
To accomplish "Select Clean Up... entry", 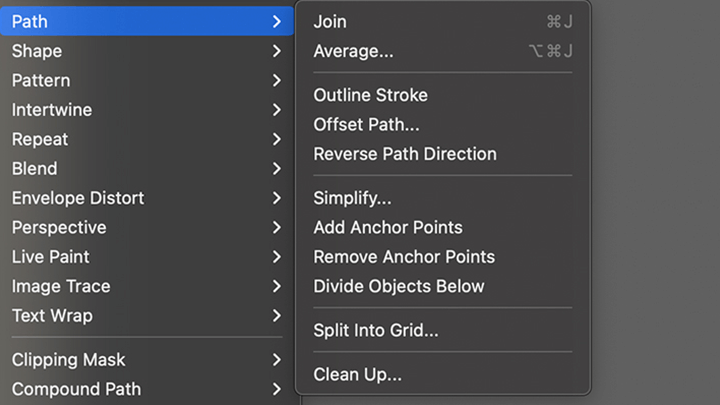I will pyautogui.click(x=443, y=374).
